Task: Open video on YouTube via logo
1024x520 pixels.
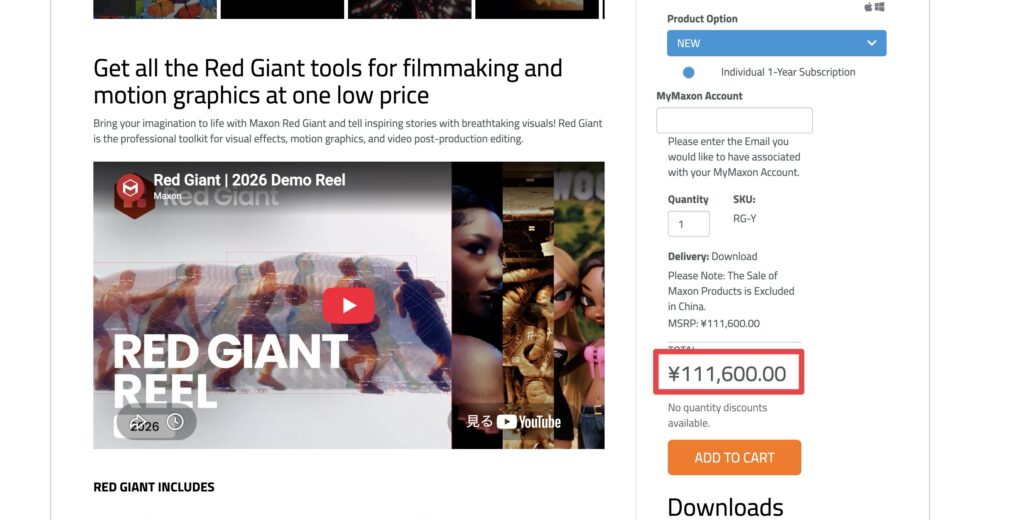Action: point(529,422)
